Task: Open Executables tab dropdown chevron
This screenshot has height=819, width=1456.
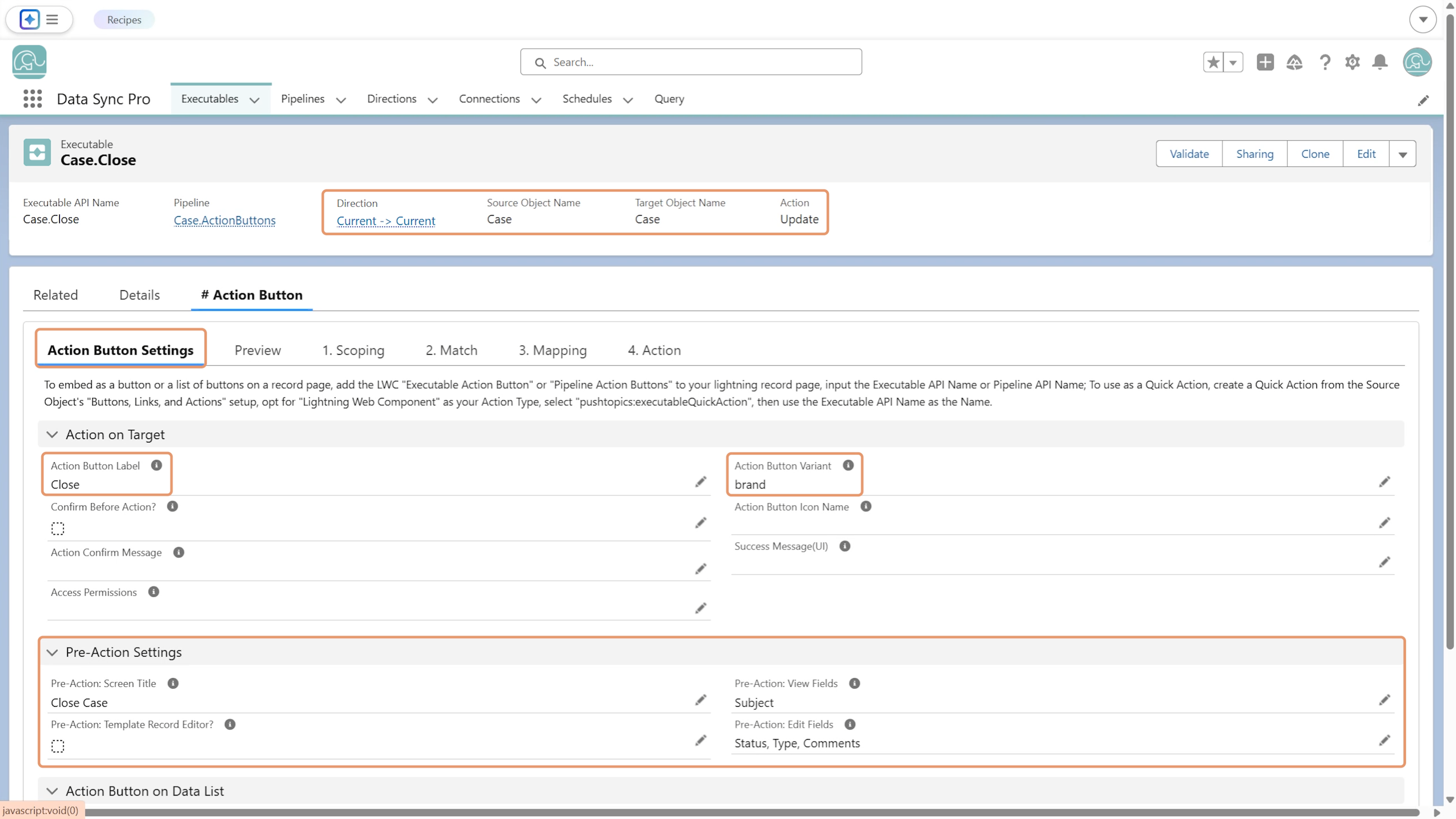Action: point(254,100)
